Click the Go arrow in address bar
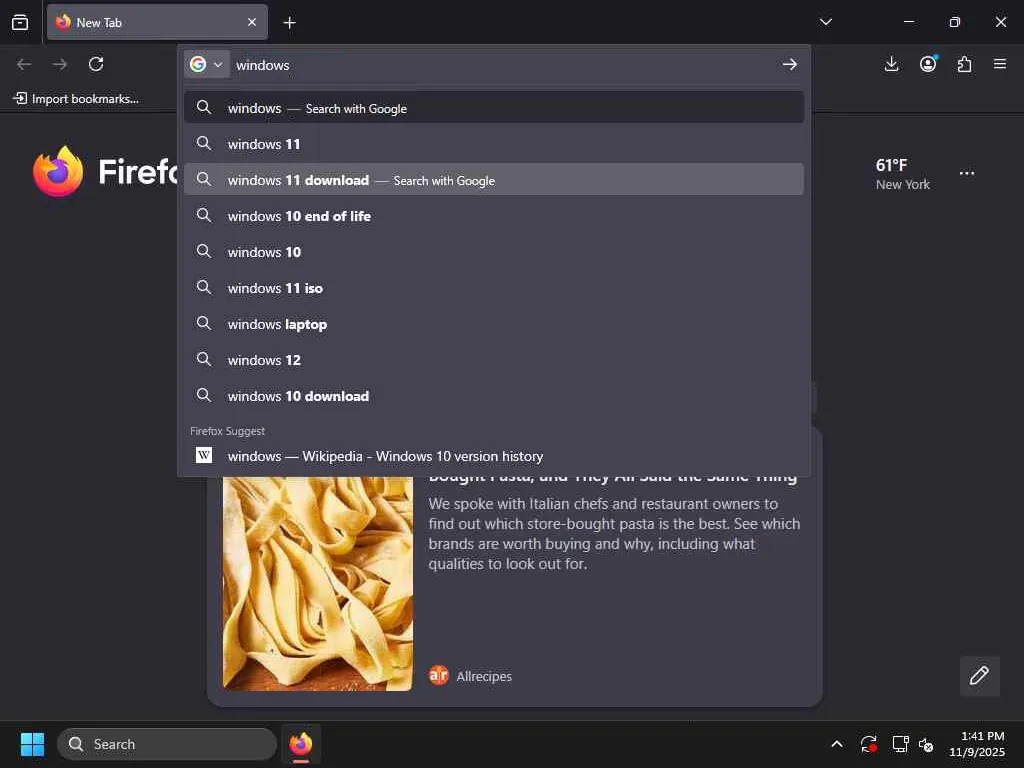 coord(790,64)
